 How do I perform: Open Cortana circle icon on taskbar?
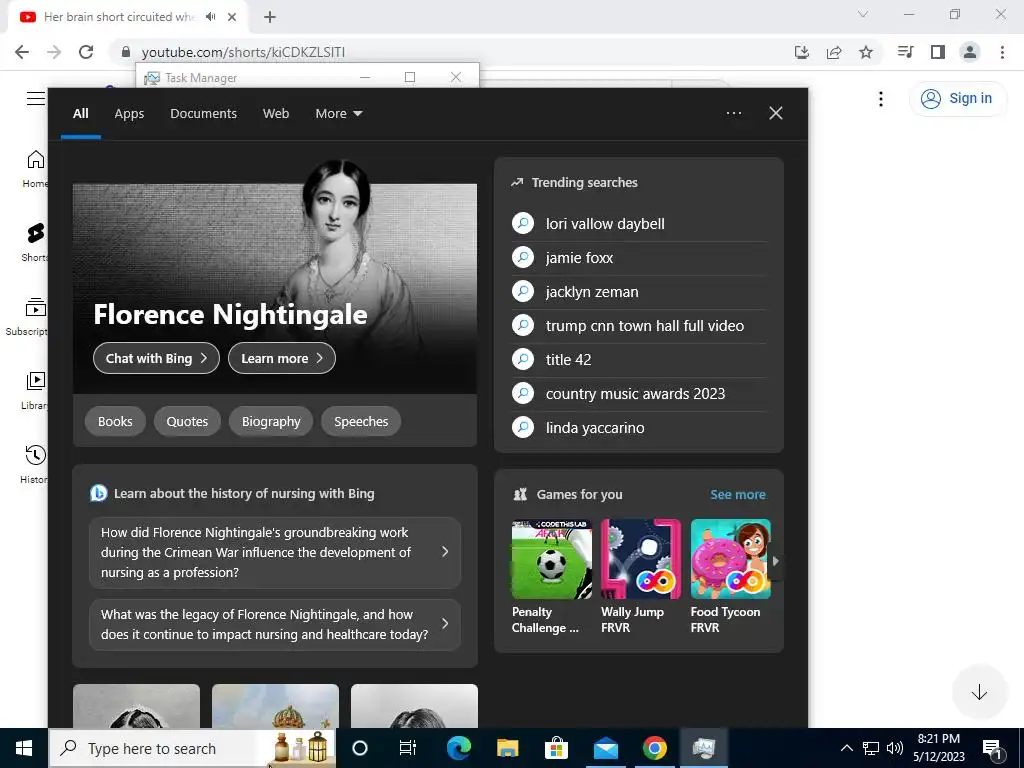360,748
